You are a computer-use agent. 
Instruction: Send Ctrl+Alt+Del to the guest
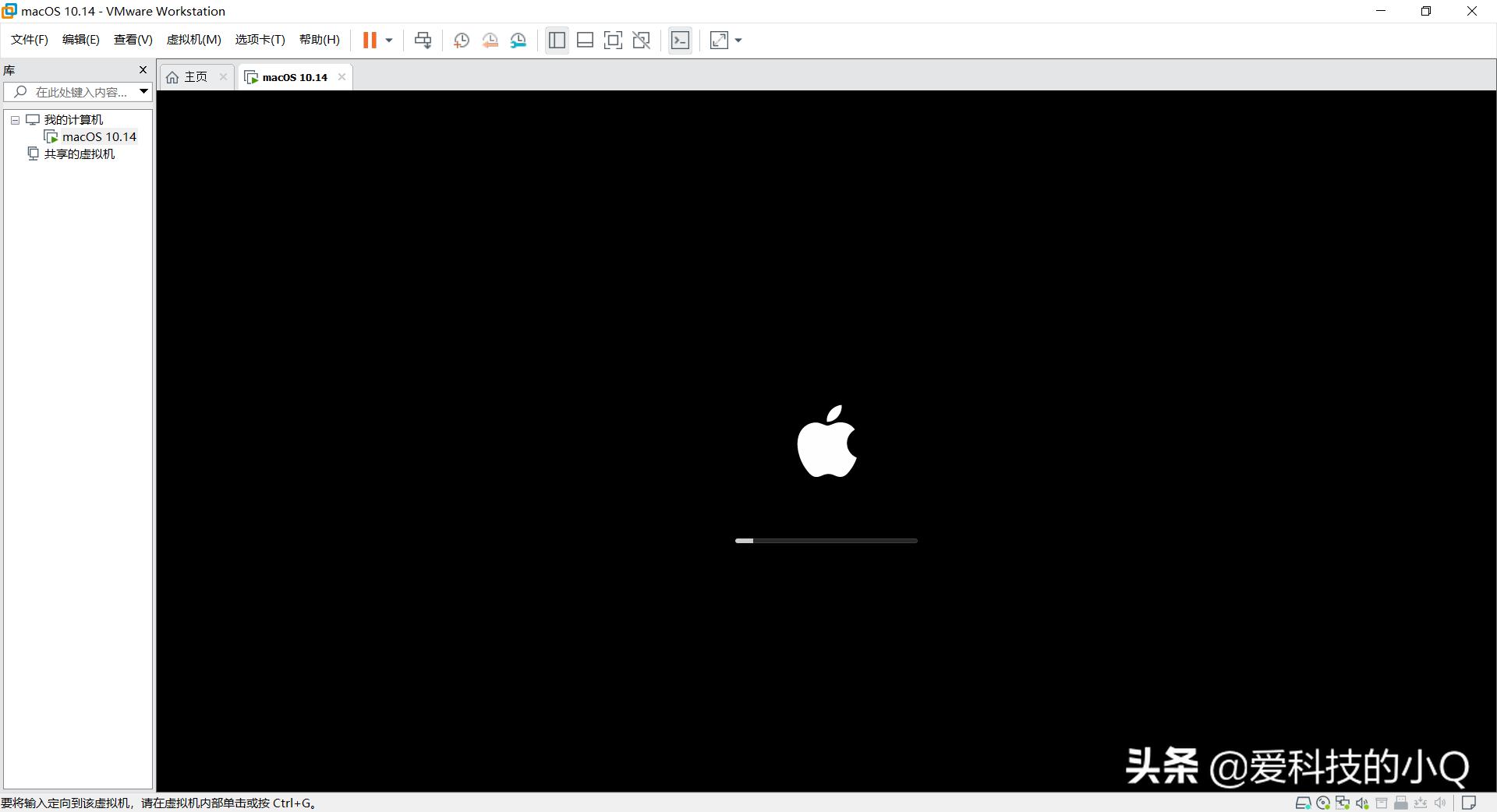pyautogui.click(x=422, y=40)
